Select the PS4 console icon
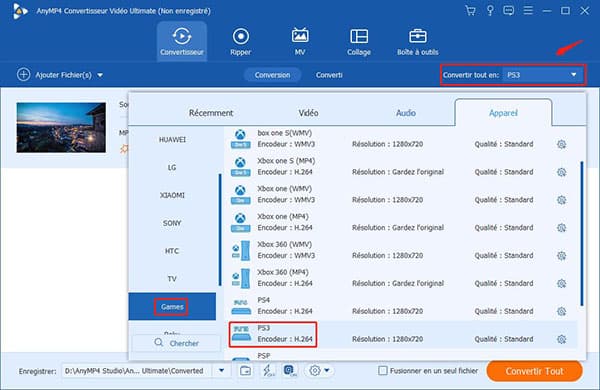 [241, 307]
